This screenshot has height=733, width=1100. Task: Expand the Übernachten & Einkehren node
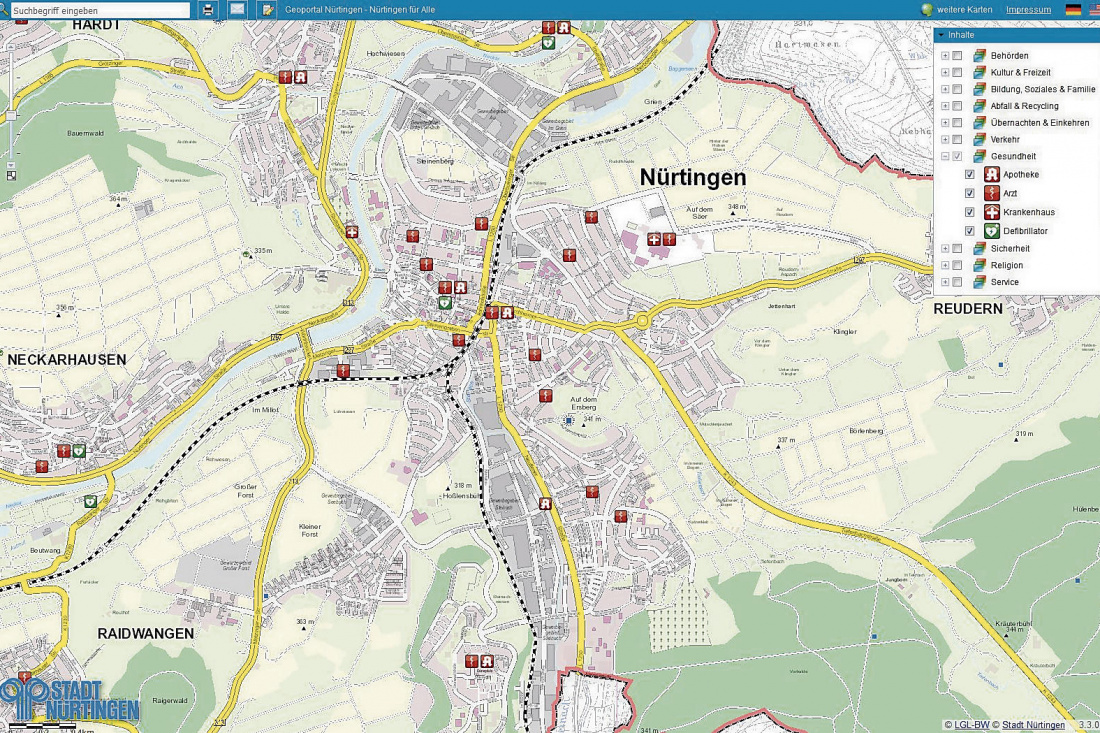click(x=945, y=123)
